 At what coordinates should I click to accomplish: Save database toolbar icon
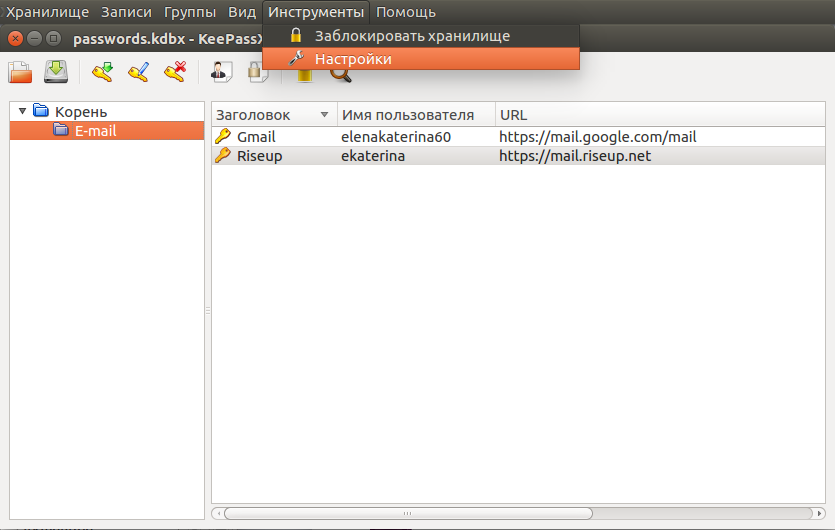click(56, 72)
